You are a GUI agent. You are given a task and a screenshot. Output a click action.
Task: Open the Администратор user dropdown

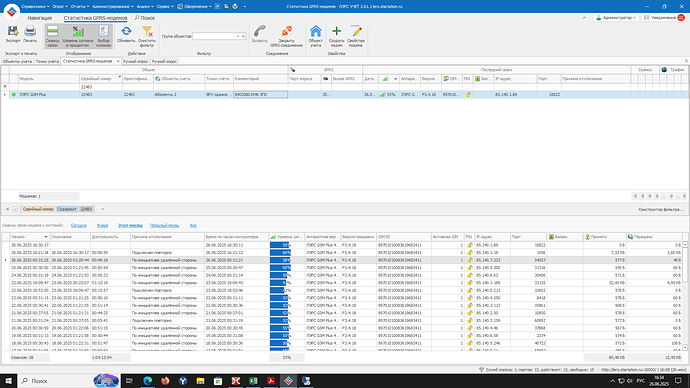(x=616, y=18)
